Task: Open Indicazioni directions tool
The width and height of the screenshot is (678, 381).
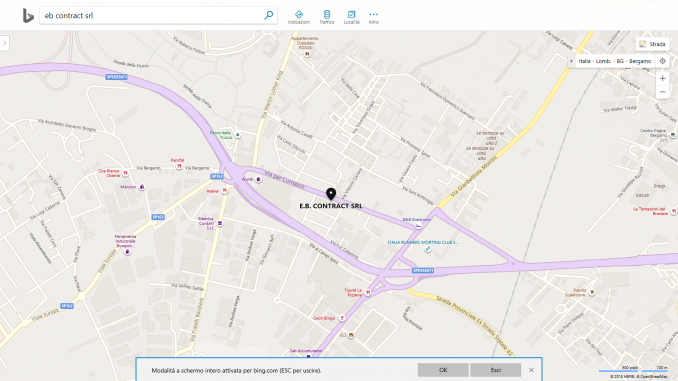Action: (x=299, y=17)
